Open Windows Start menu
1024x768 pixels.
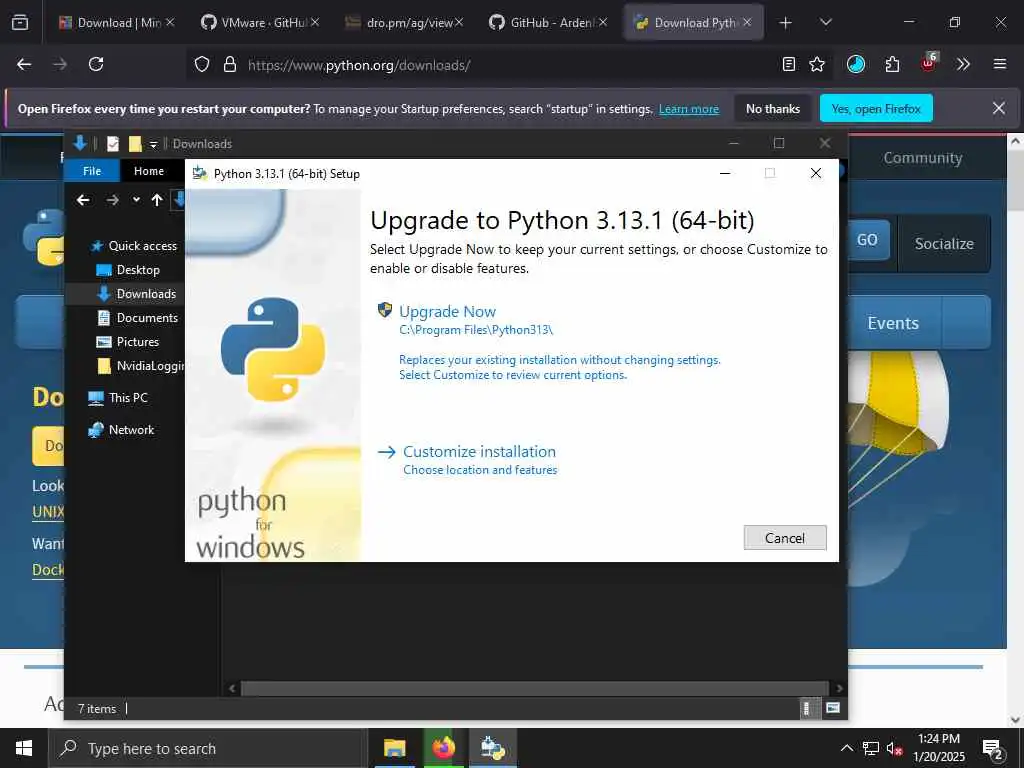coord(24,748)
